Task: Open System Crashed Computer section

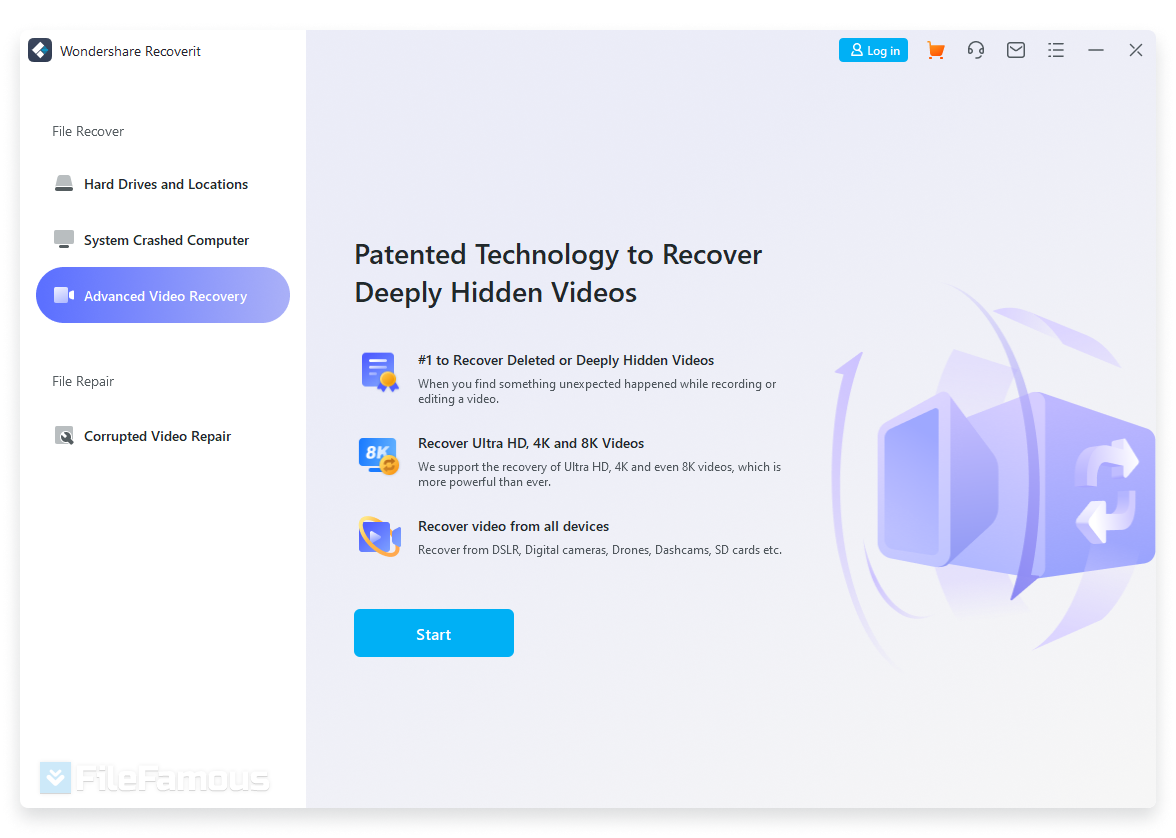Action: coord(163,240)
